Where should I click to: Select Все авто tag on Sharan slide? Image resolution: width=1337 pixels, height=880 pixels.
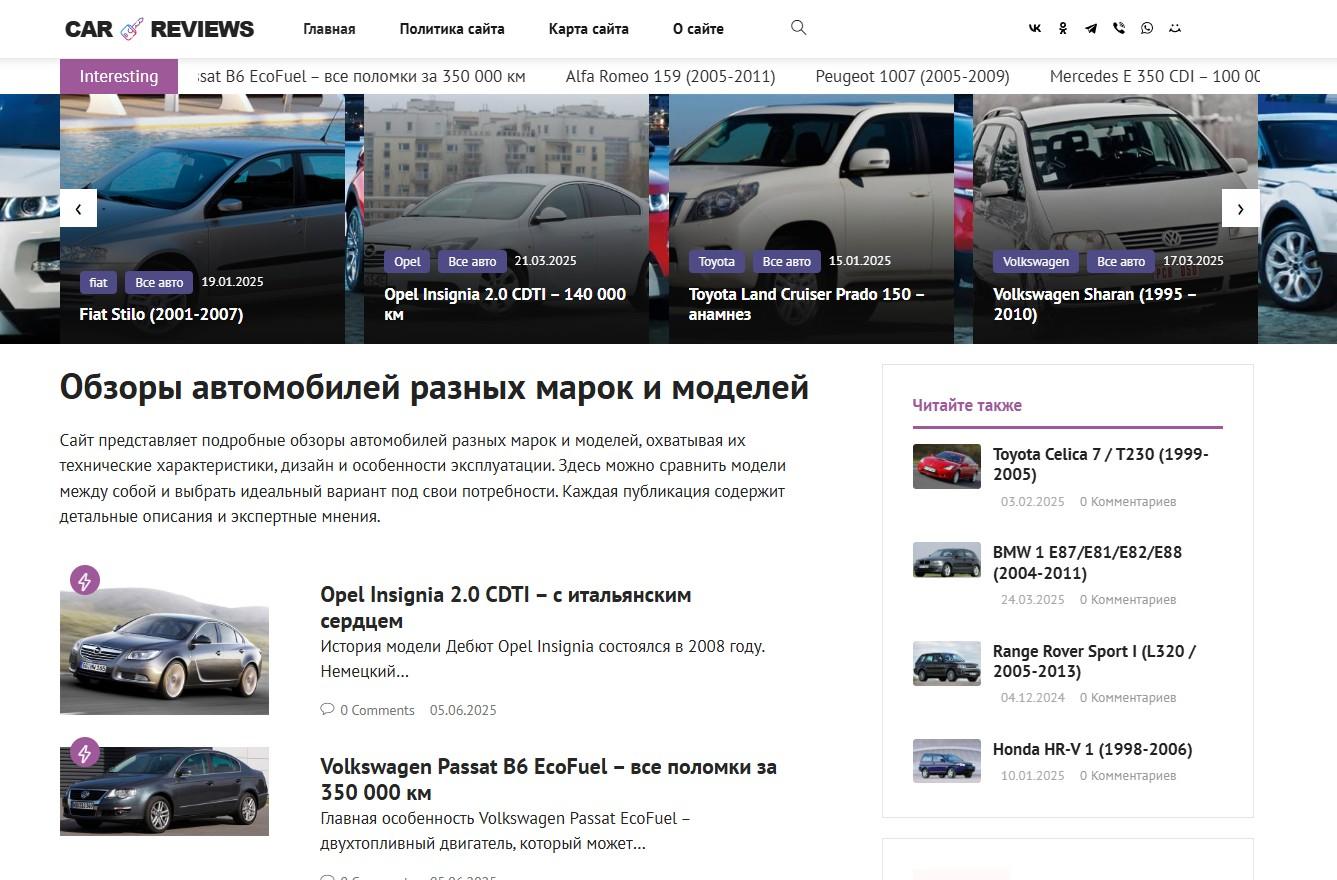(1121, 261)
